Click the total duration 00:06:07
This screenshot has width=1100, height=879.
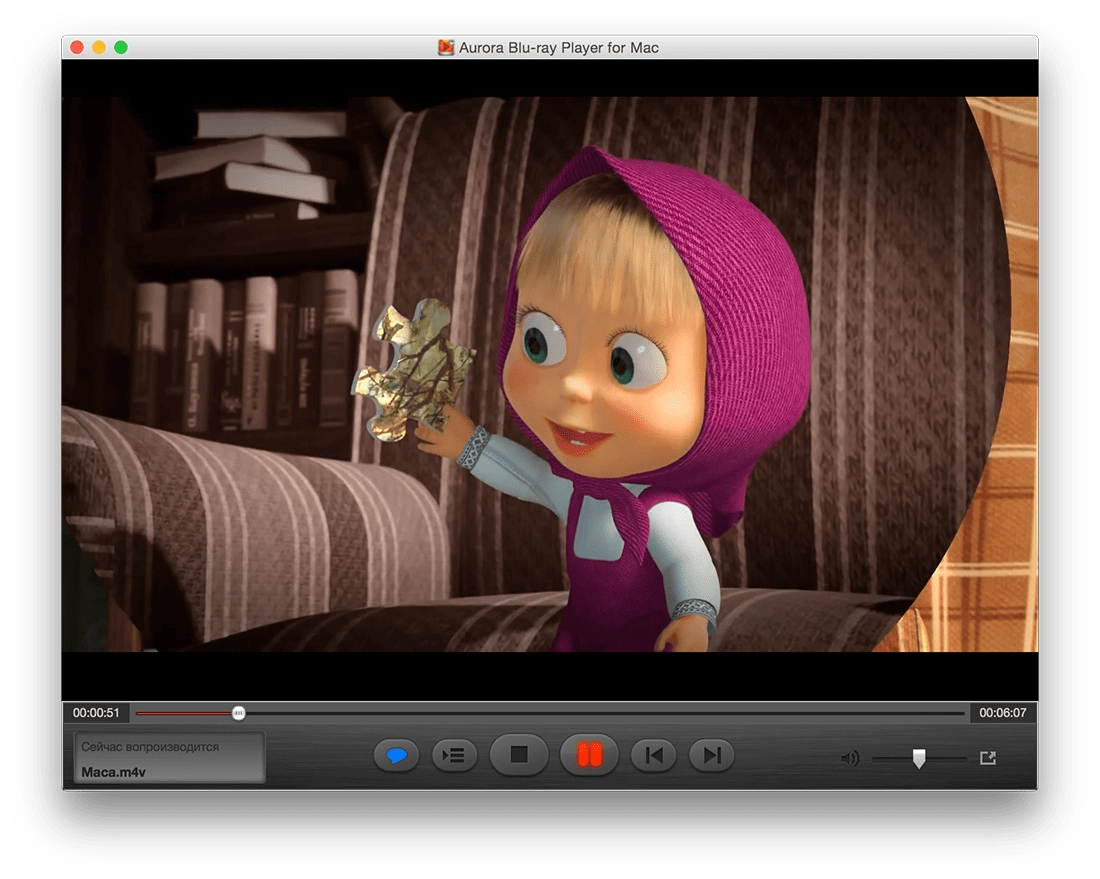[1002, 713]
